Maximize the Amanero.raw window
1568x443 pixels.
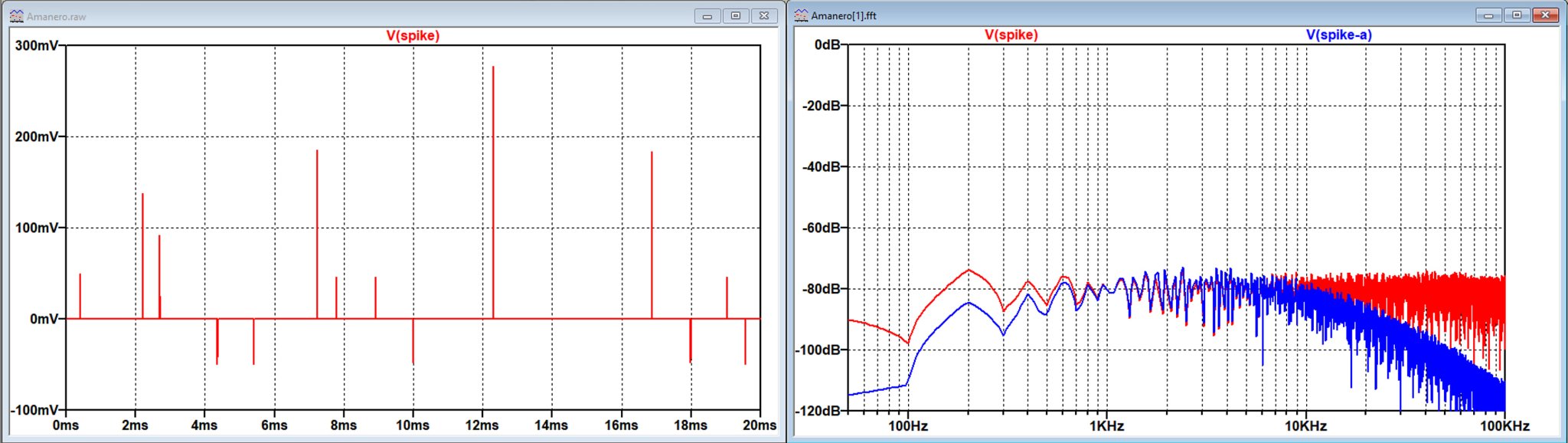point(736,16)
